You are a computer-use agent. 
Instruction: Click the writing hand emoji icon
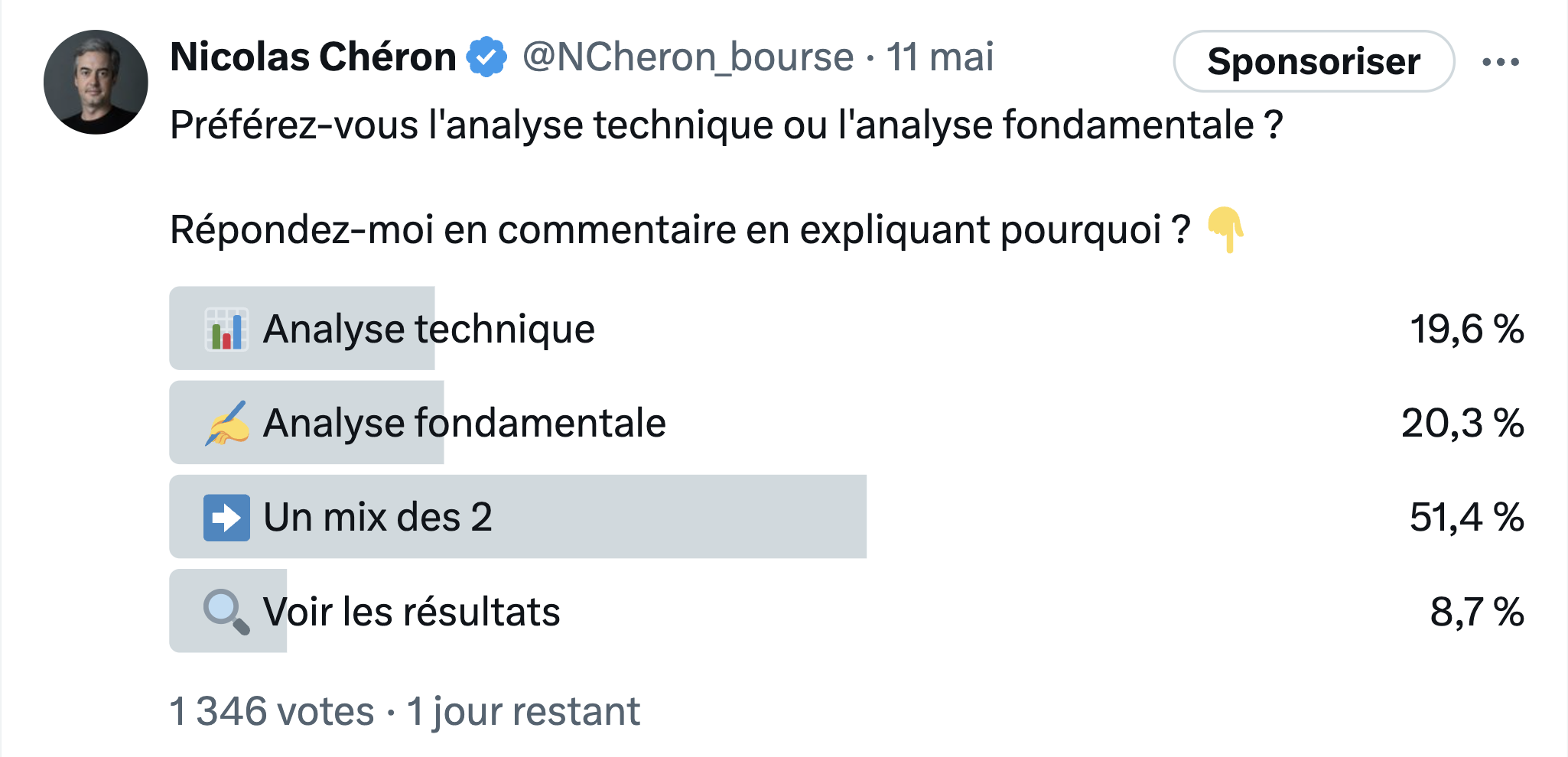click(226, 424)
